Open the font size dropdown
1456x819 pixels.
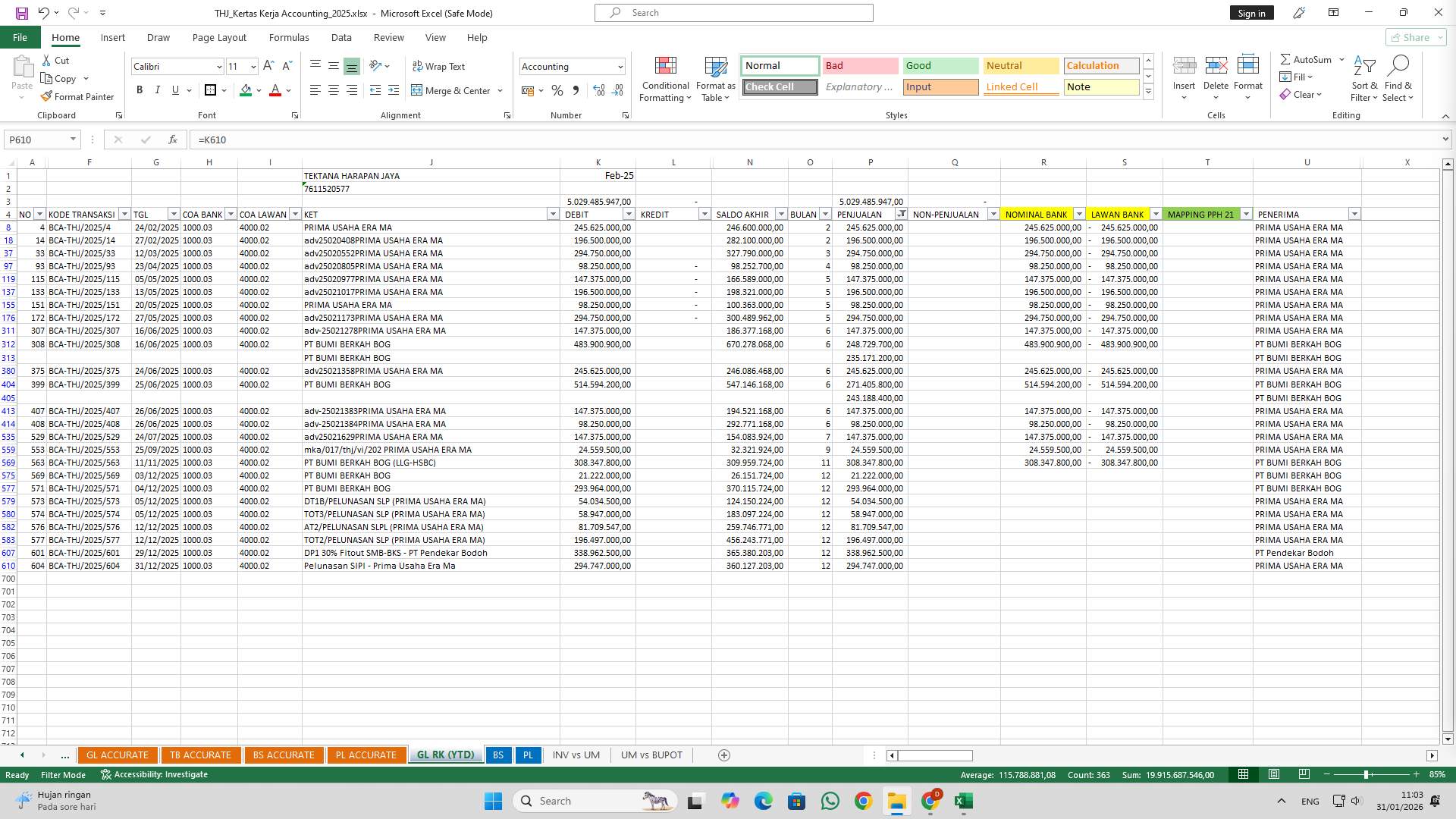(252, 67)
